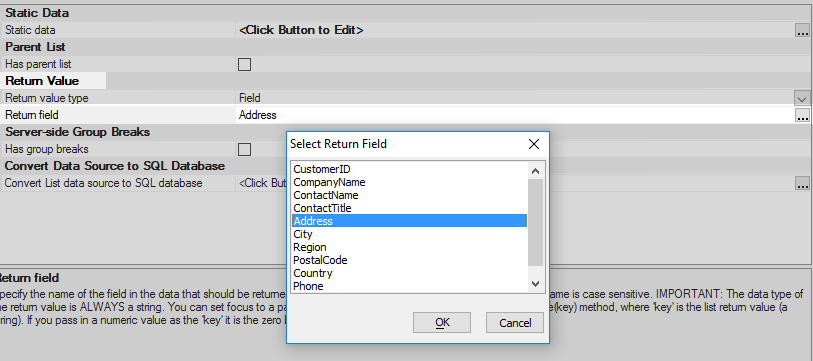Select the highlighted Address entry
Image resolution: width=813 pixels, height=361 pixels.
pos(410,221)
